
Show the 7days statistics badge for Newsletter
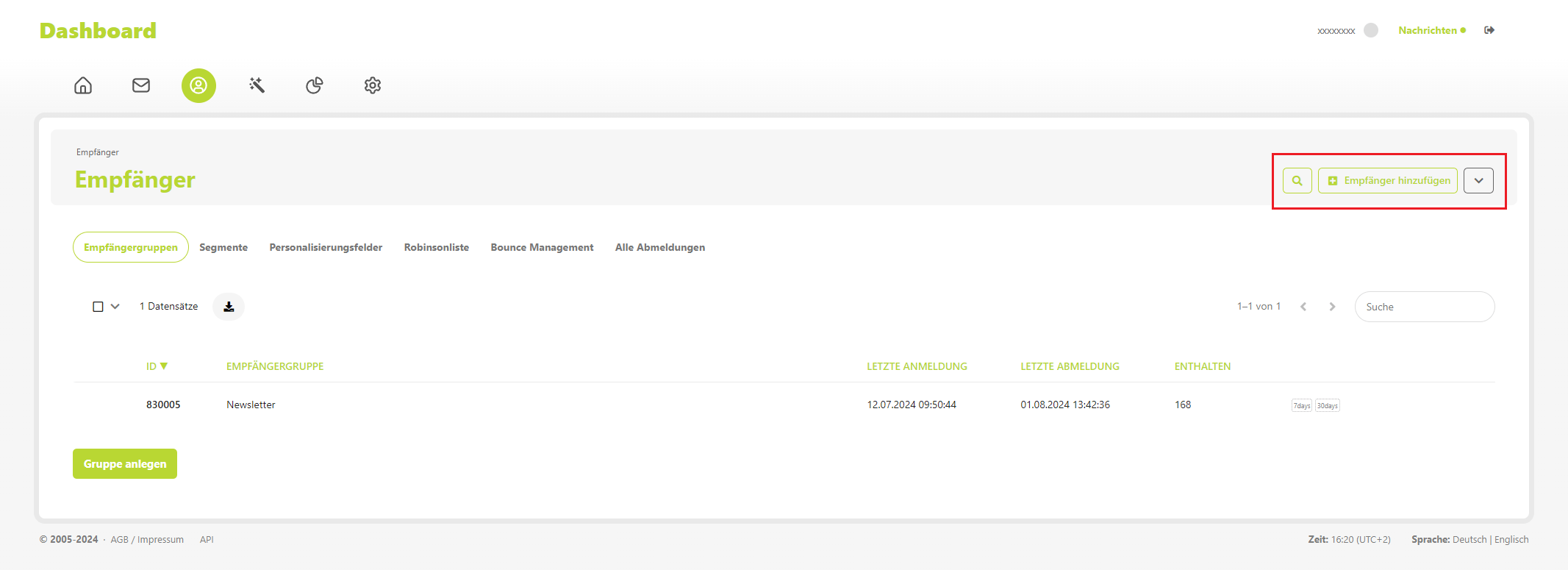[1301, 405]
